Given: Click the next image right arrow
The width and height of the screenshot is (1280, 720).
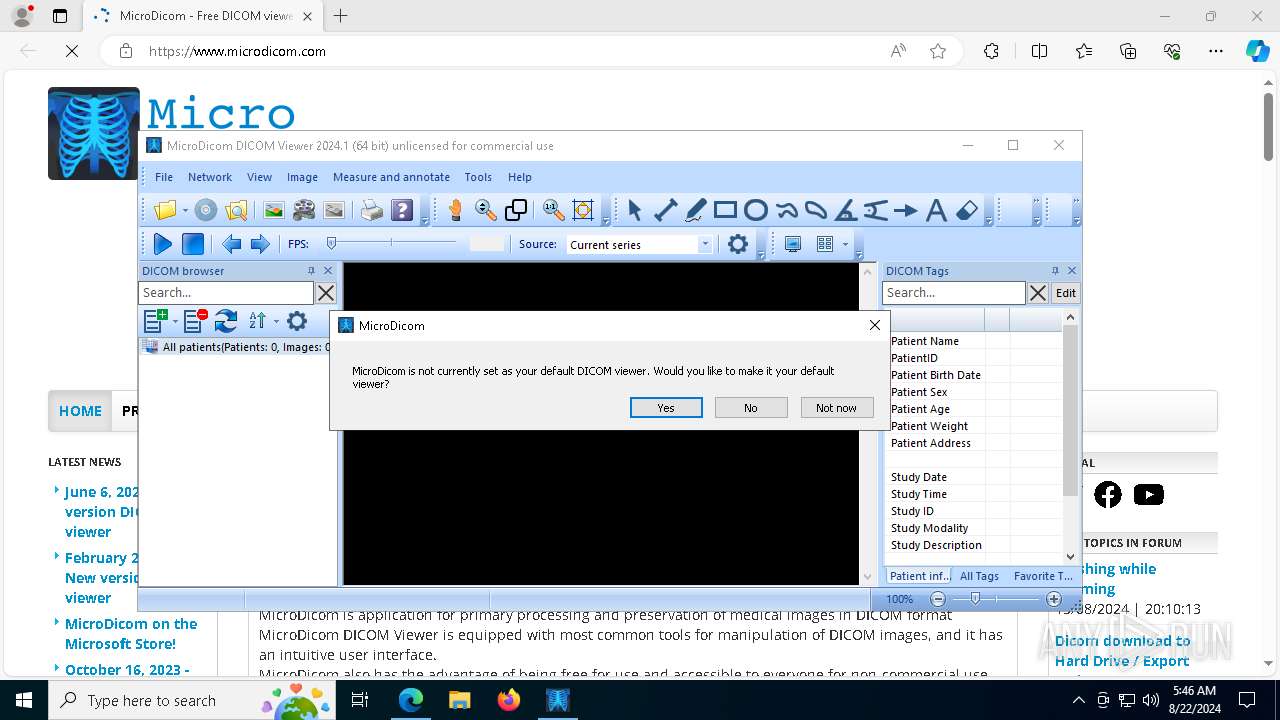Looking at the screenshot, I should [x=260, y=244].
